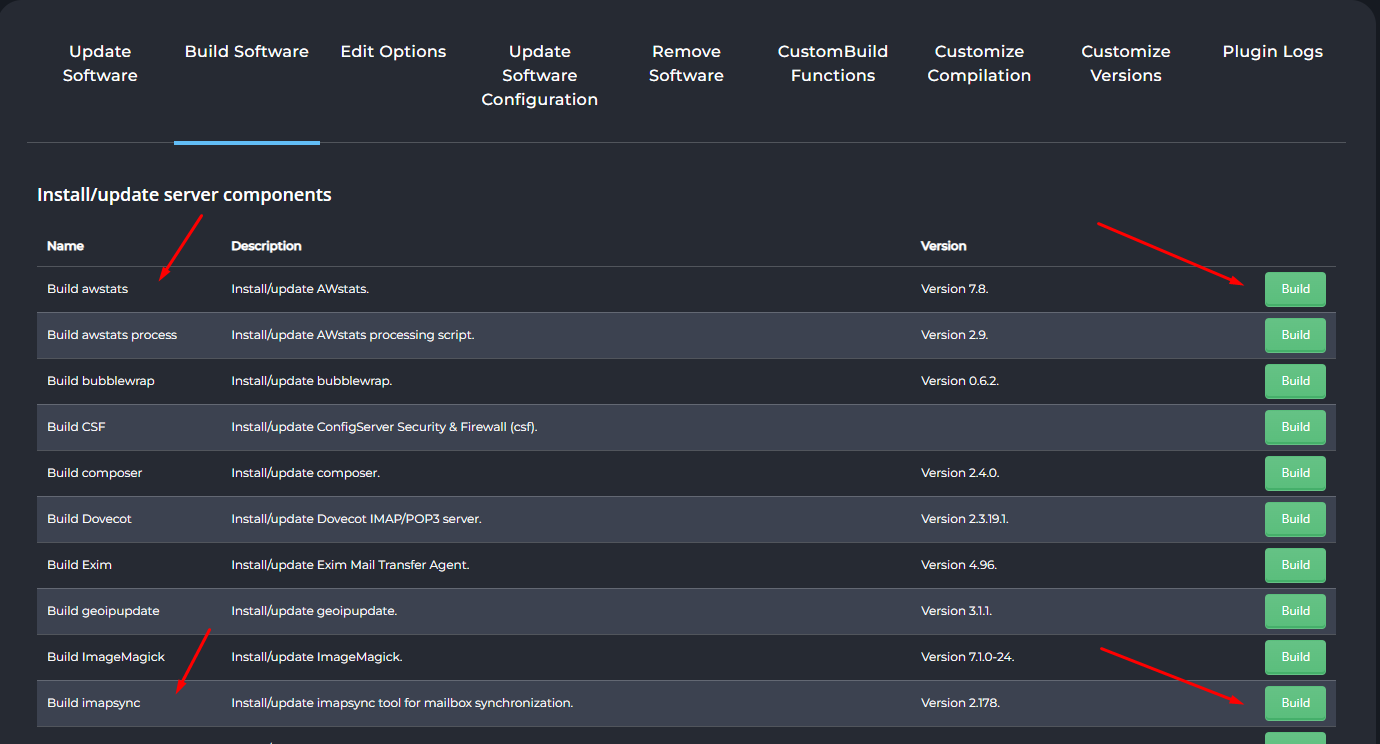
Task: Start the composer build
Action: pos(1295,473)
